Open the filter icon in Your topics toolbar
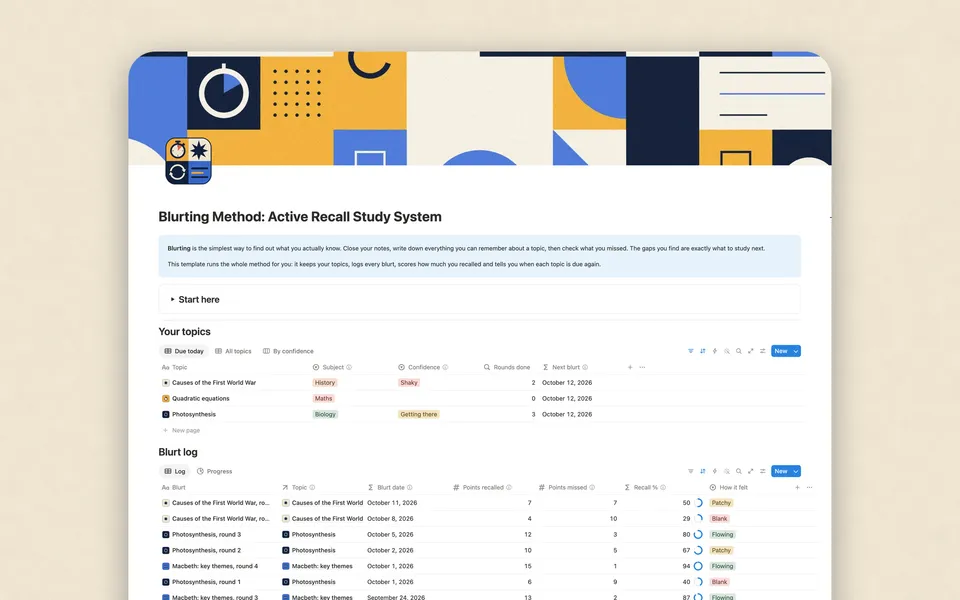Image resolution: width=960 pixels, height=600 pixels. click(691, 351)
